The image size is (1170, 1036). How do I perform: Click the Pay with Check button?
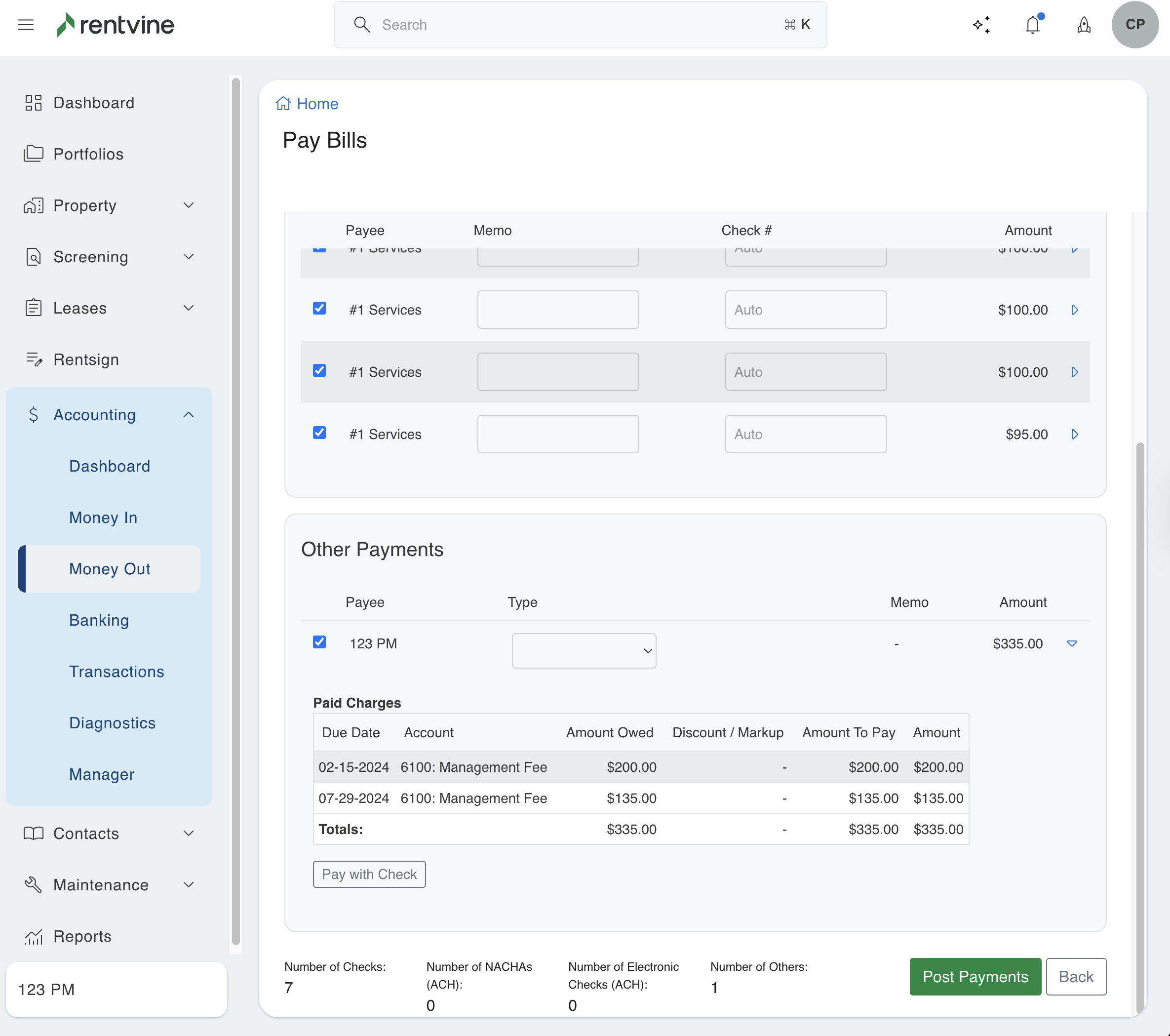[x=369, y=874]
